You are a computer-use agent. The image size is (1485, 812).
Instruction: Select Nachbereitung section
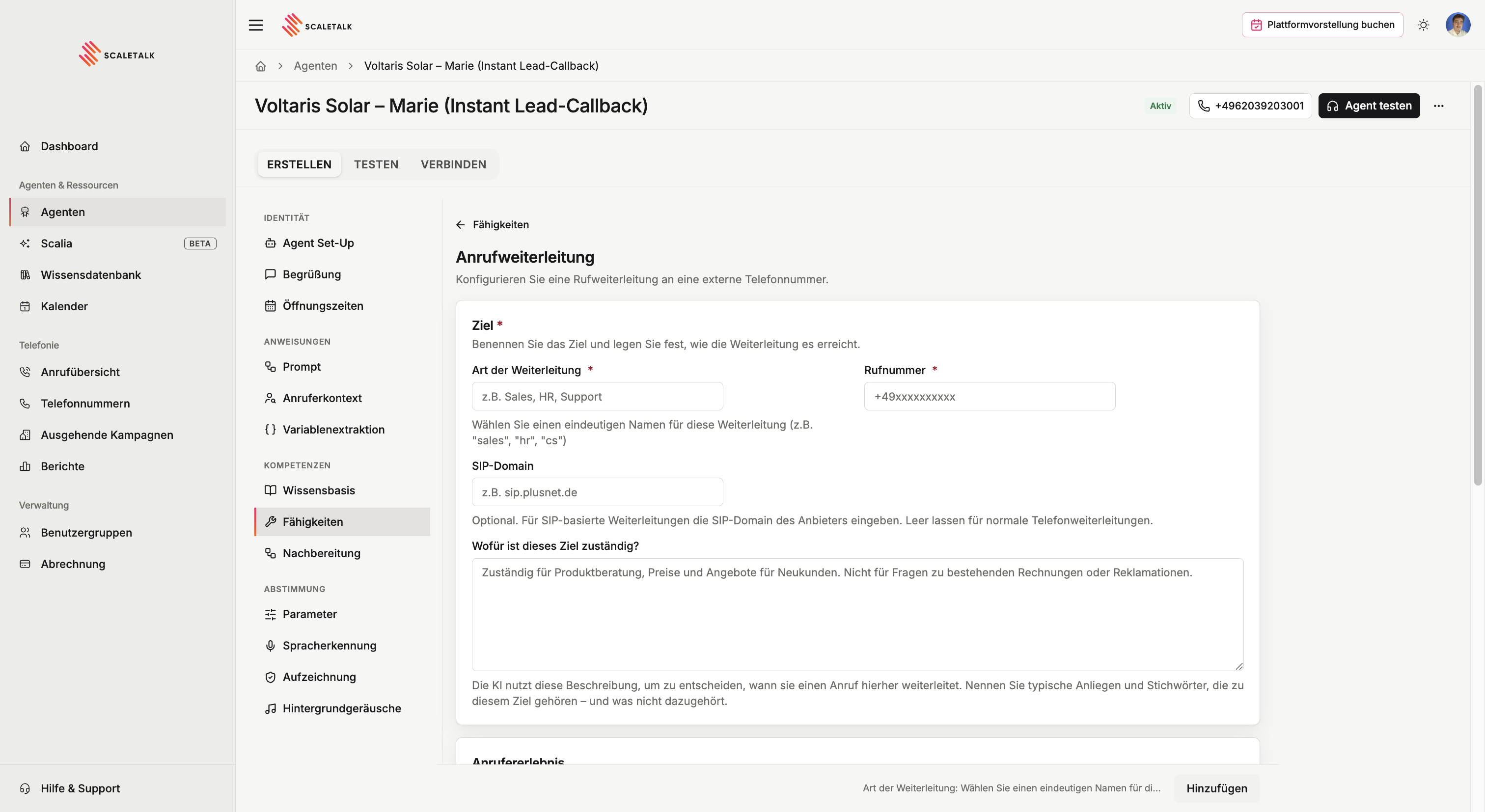click(x=342, y=553)
